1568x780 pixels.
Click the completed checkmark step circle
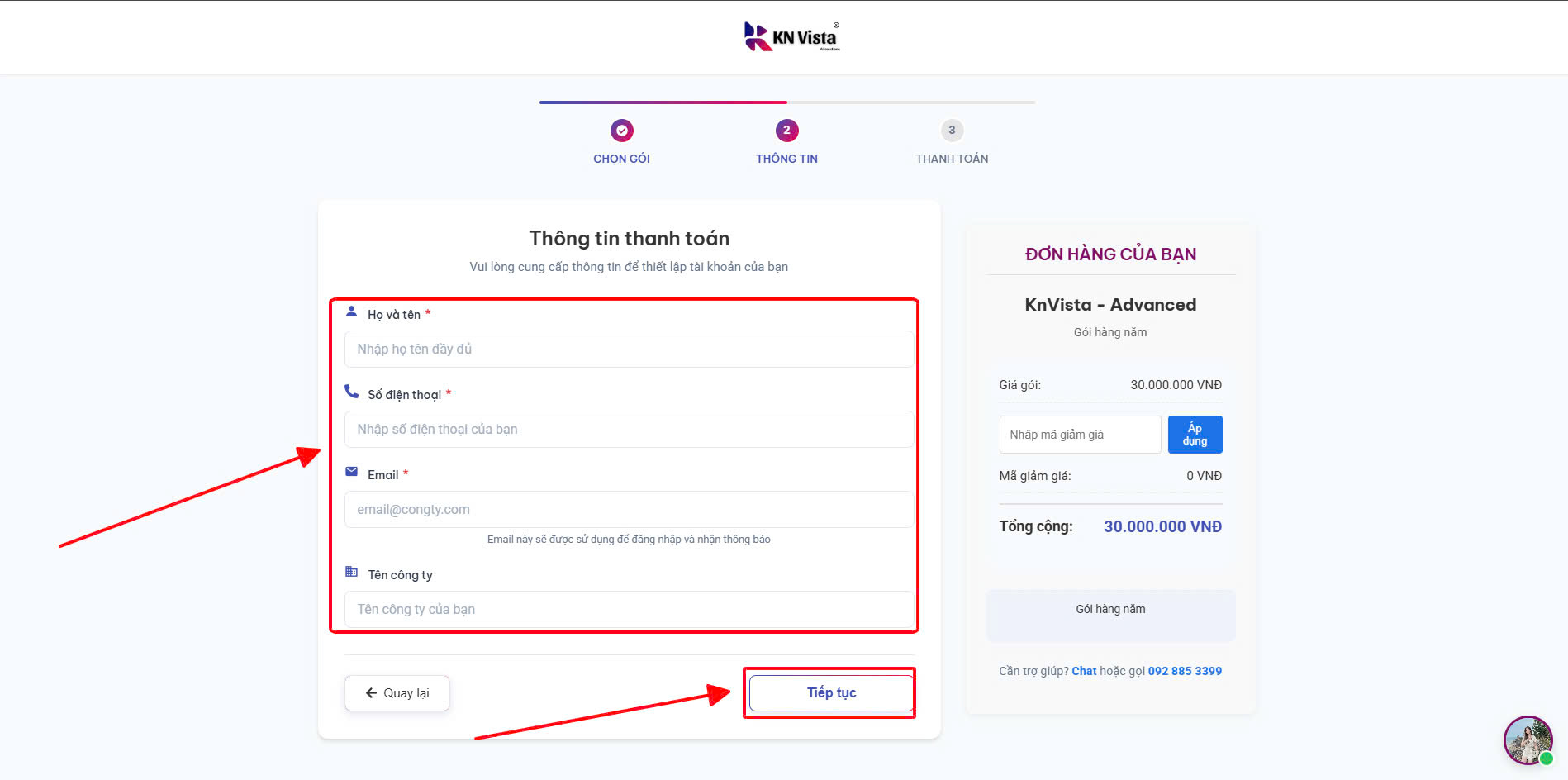click(621, 131)
